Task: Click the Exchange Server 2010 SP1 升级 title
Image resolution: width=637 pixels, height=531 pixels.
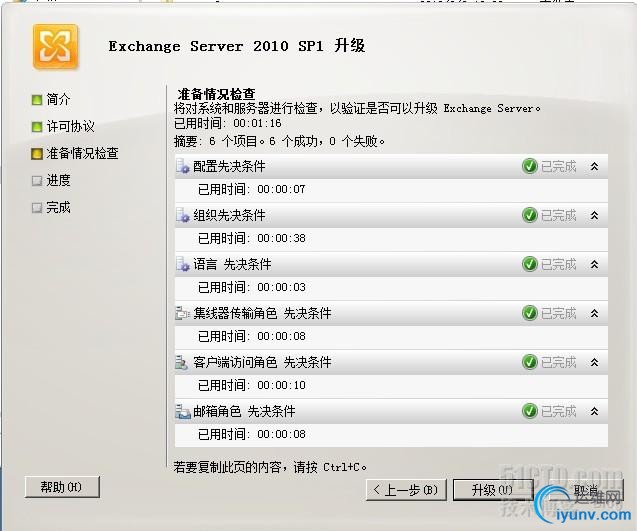Action: coord(237,46)
